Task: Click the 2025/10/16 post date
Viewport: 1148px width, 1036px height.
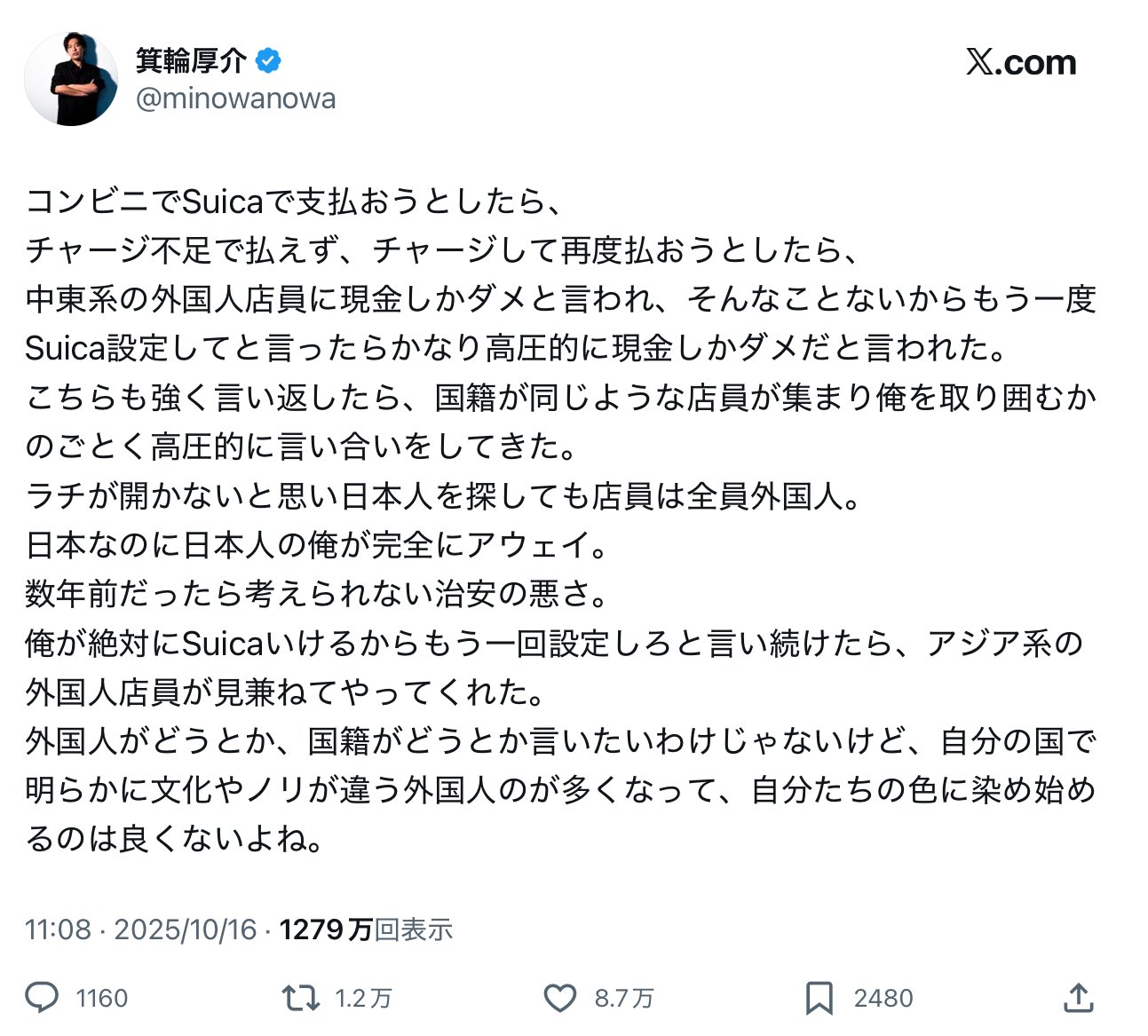Action: pyautogui.click(x=185, y=929)
